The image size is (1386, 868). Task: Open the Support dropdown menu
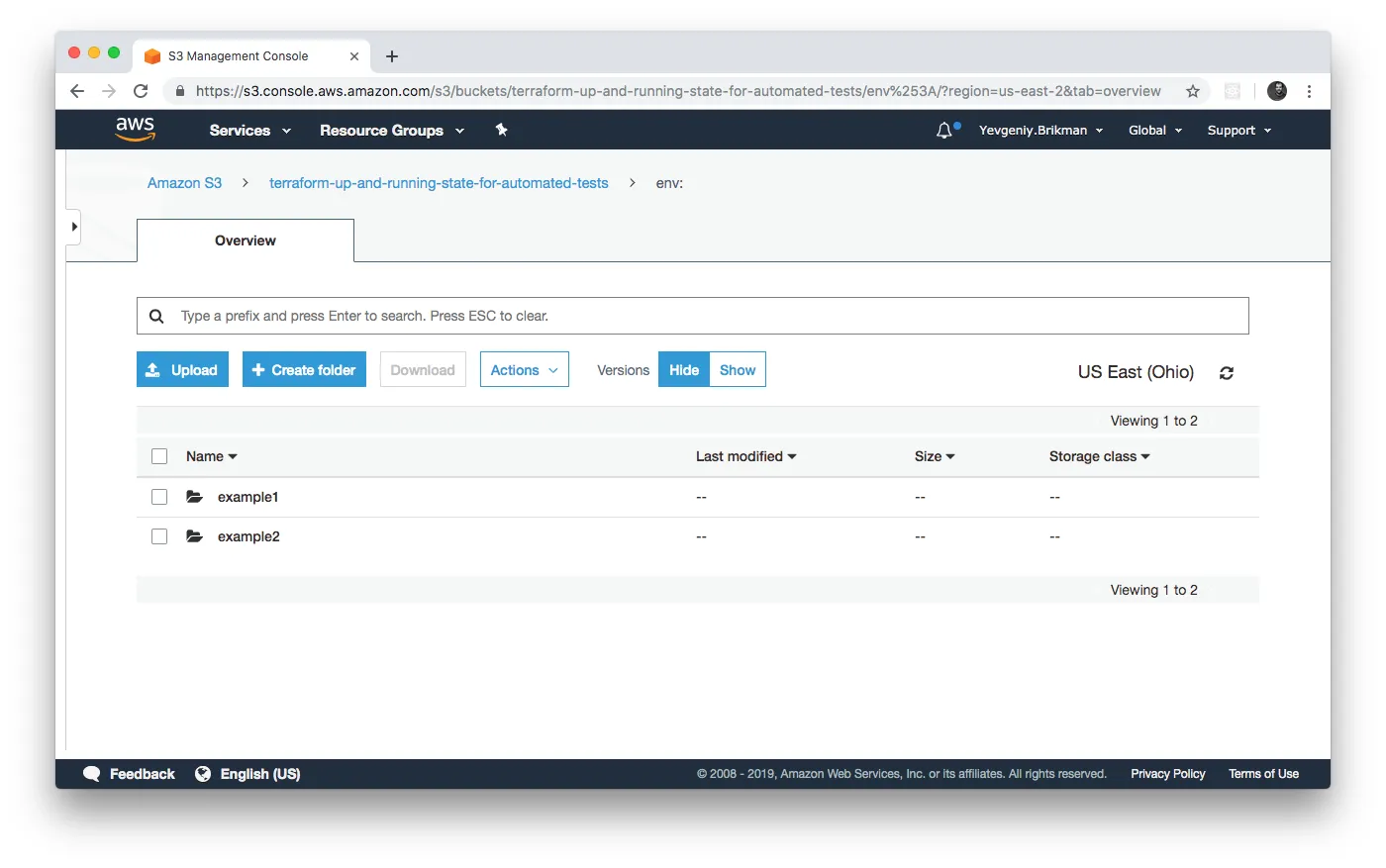1239,130
